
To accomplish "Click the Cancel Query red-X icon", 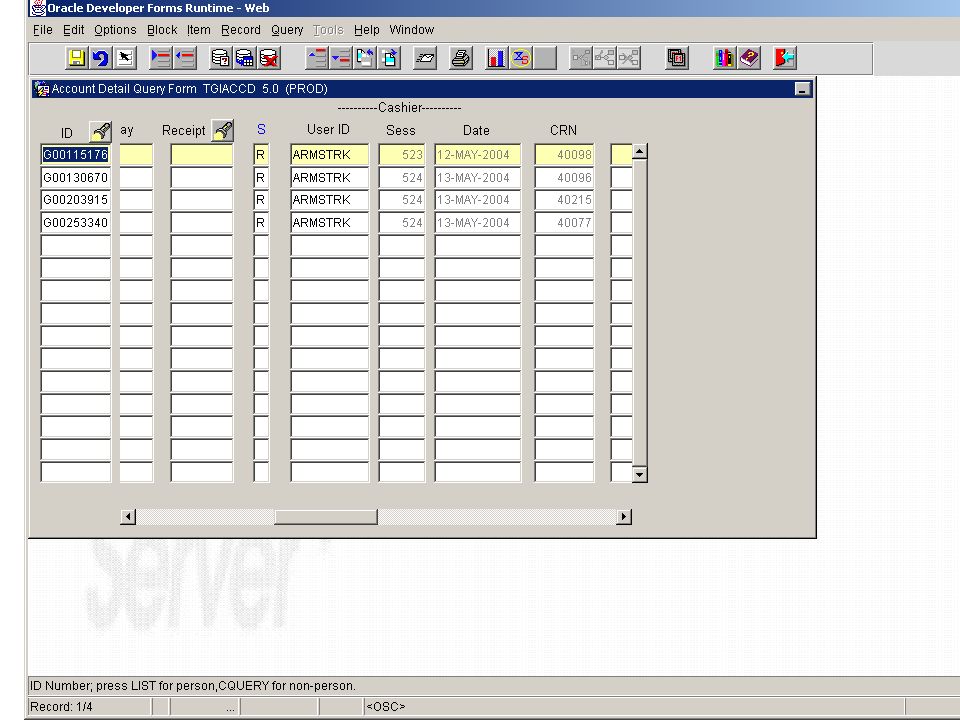I will [269, 58].
